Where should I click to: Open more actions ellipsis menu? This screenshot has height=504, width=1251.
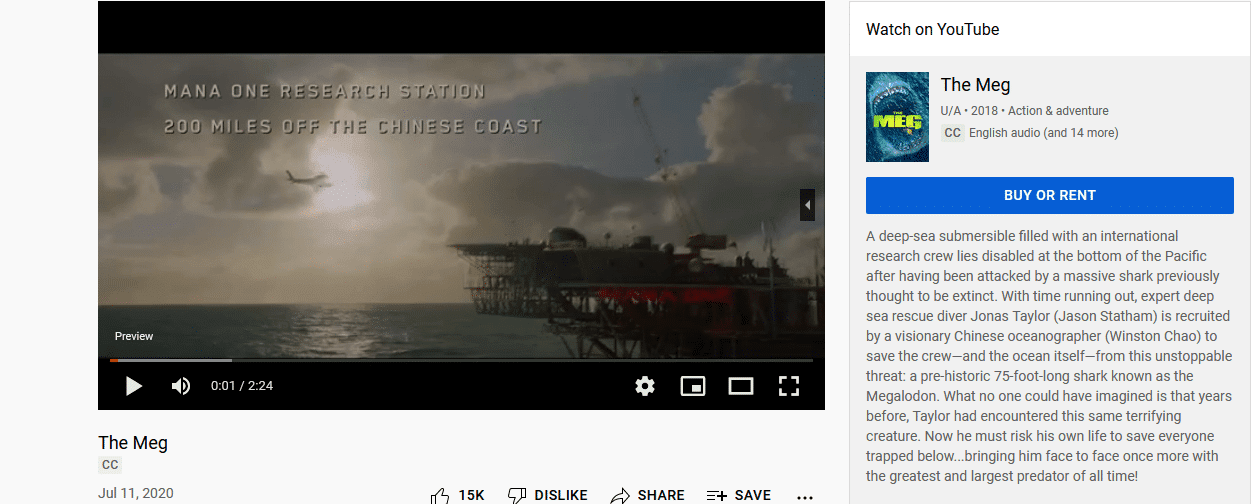point(805,496)
